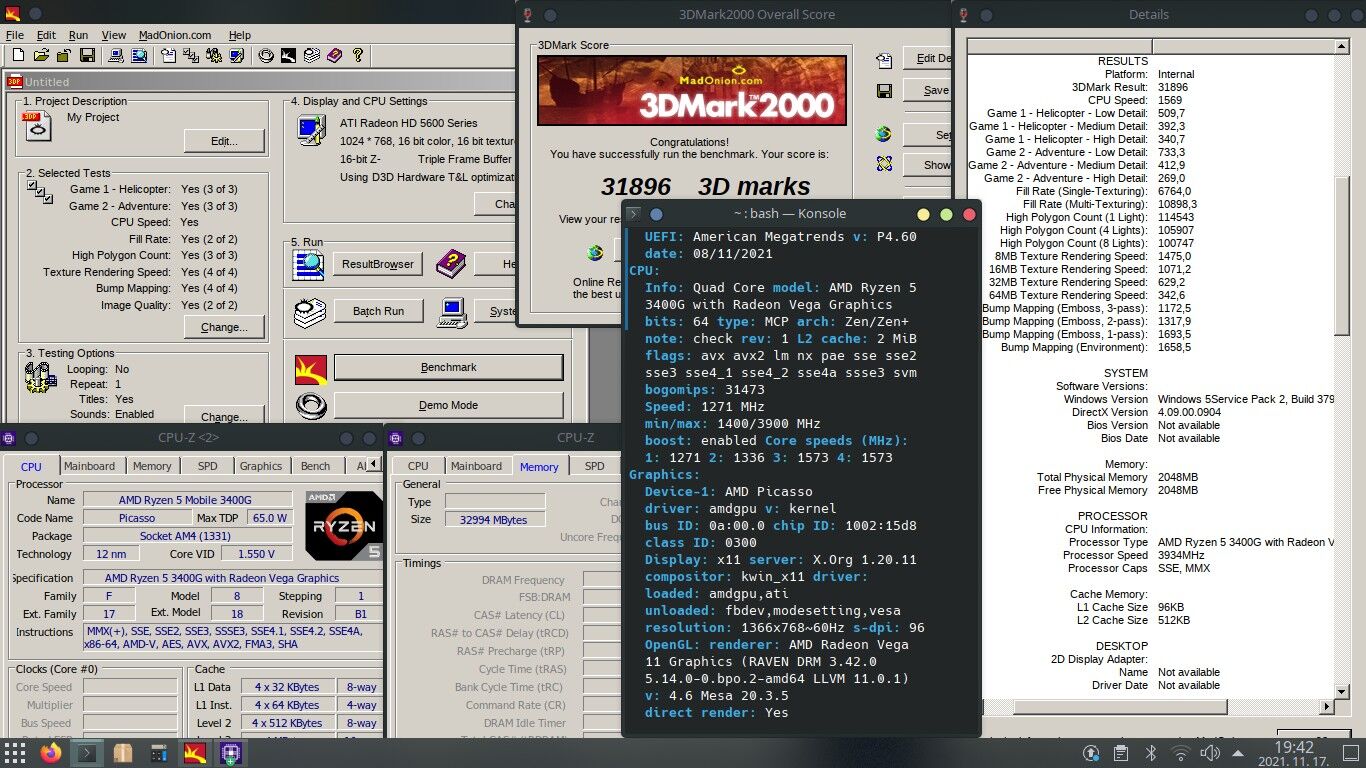Click the batch run stack toolbar icon
Viewport: 1366px width, 768px height.
(x=311, y=56)
